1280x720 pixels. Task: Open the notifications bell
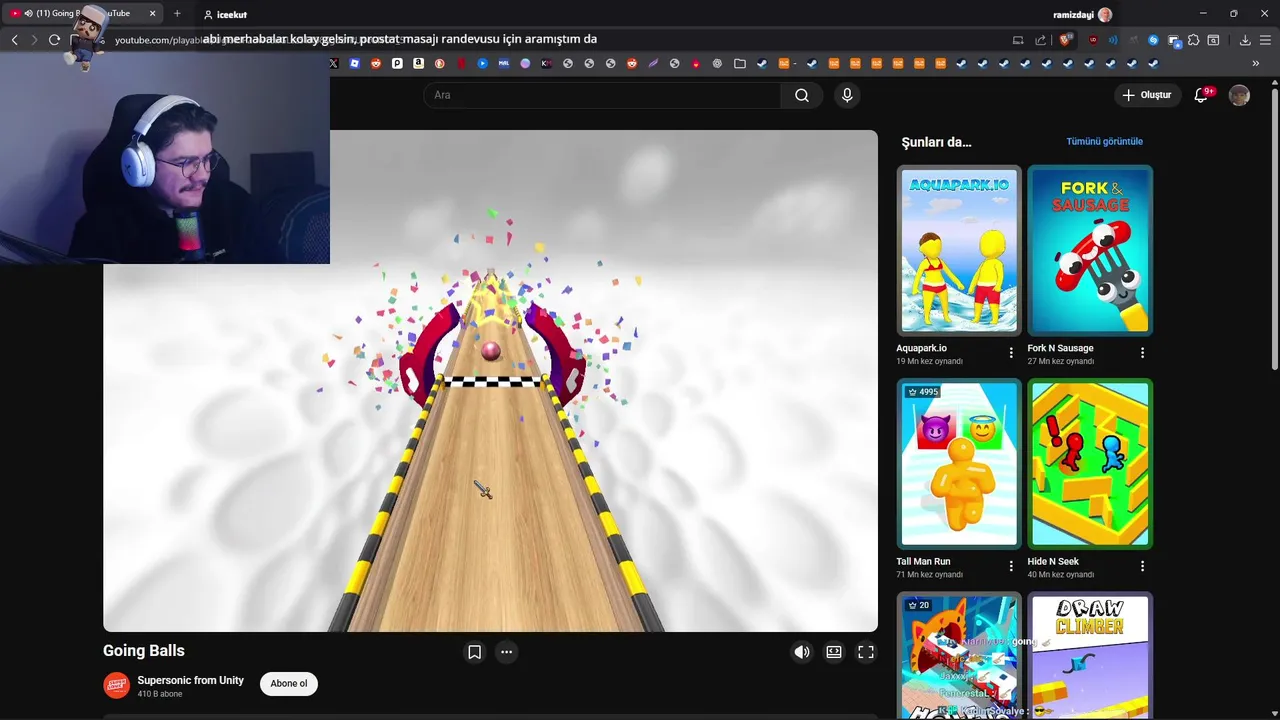[x=1201, y=95]
